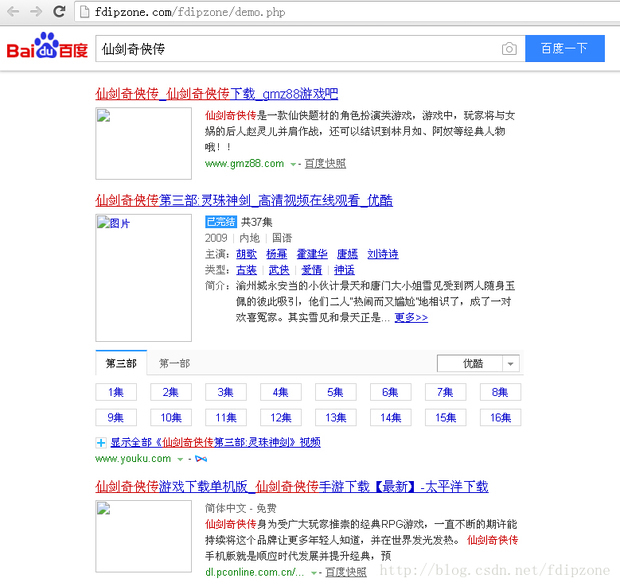Image resolution: width=620 pixels, height=586 pixels.
Task: Play episode 1集
Action: pyautogui.click(x=116, y=392)
